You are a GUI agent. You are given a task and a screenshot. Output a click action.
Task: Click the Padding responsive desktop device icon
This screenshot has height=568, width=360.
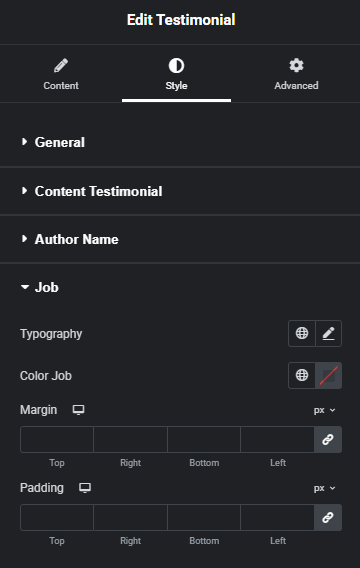(85, 488)
